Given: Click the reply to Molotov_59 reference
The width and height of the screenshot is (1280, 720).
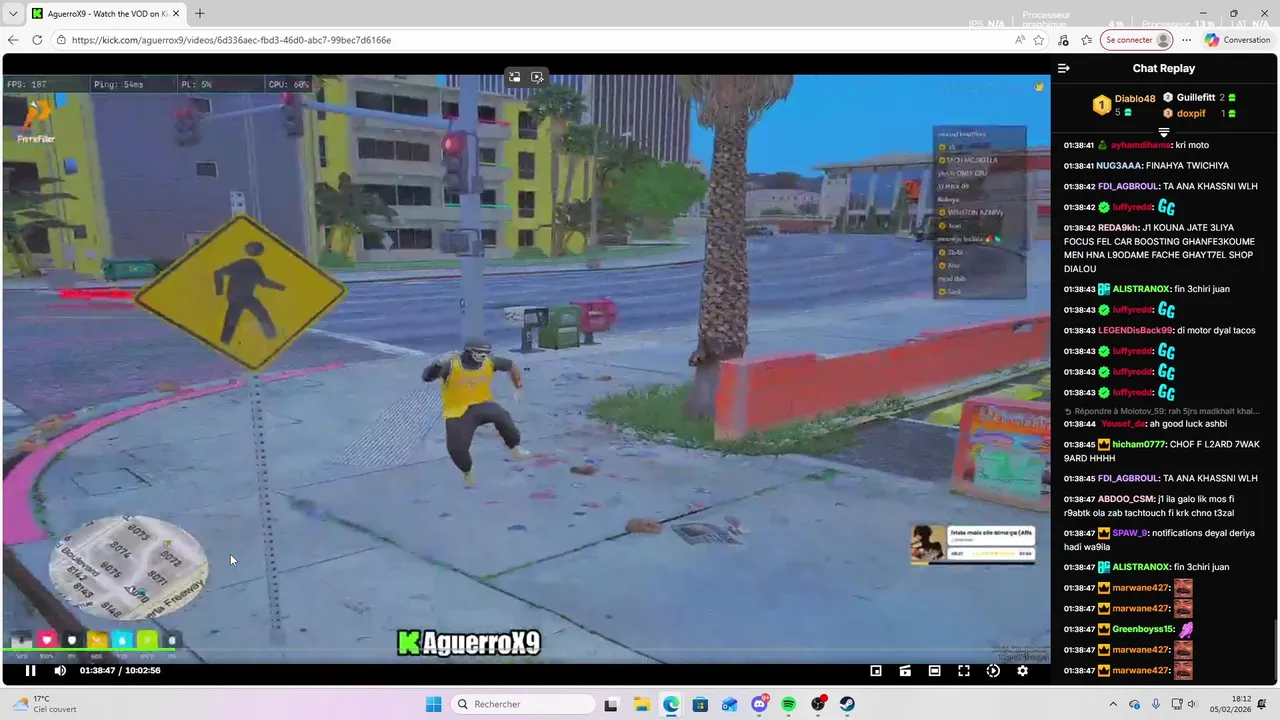Looking at the screenshot, I should click(x=1162, y=411).
